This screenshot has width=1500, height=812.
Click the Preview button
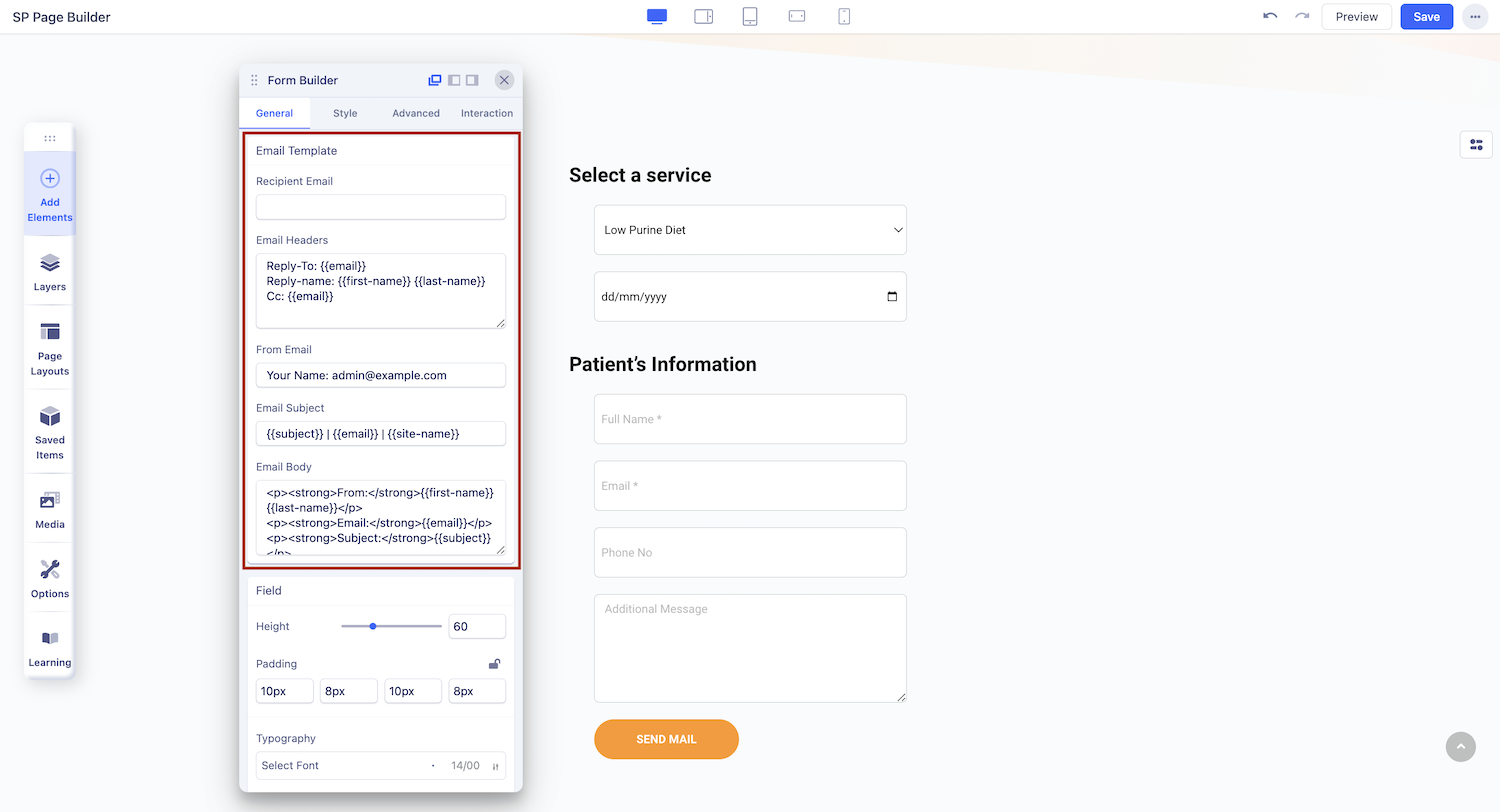[1357, 17]
